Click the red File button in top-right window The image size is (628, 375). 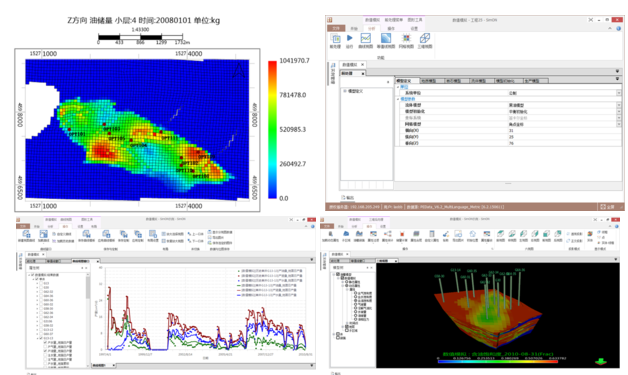(336, 28)
